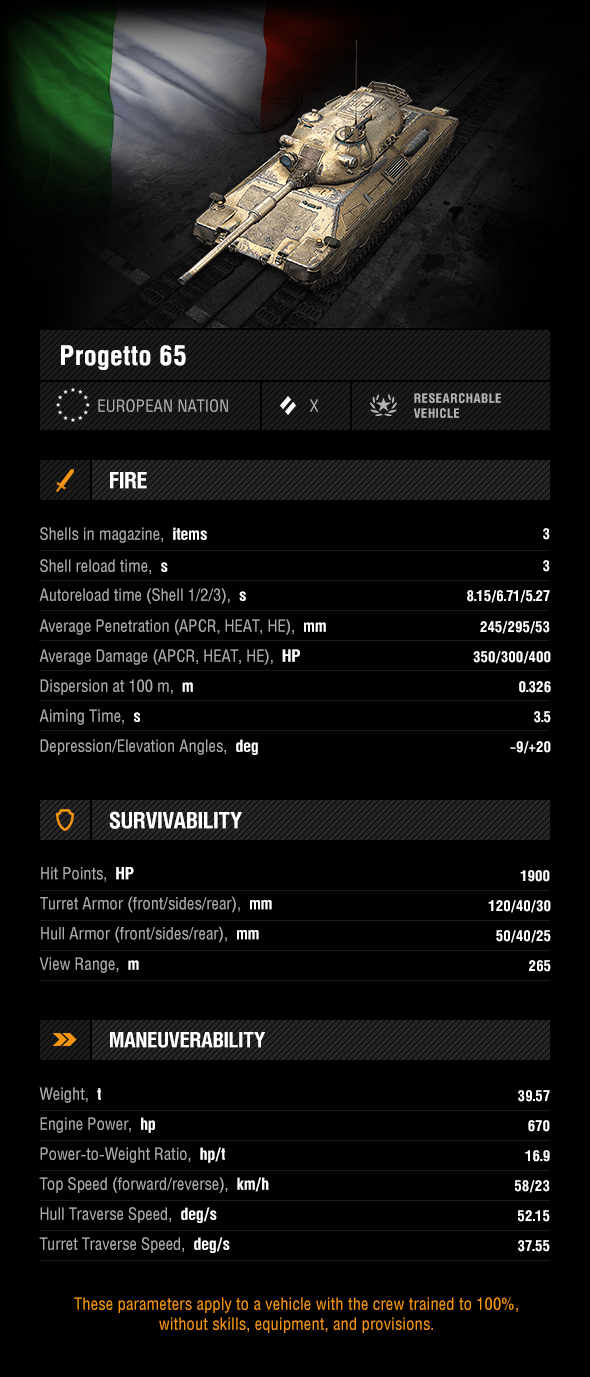Click the Hit Points value 1900
This screenshot has height=1377, width=590.
(x=535, y=876)
